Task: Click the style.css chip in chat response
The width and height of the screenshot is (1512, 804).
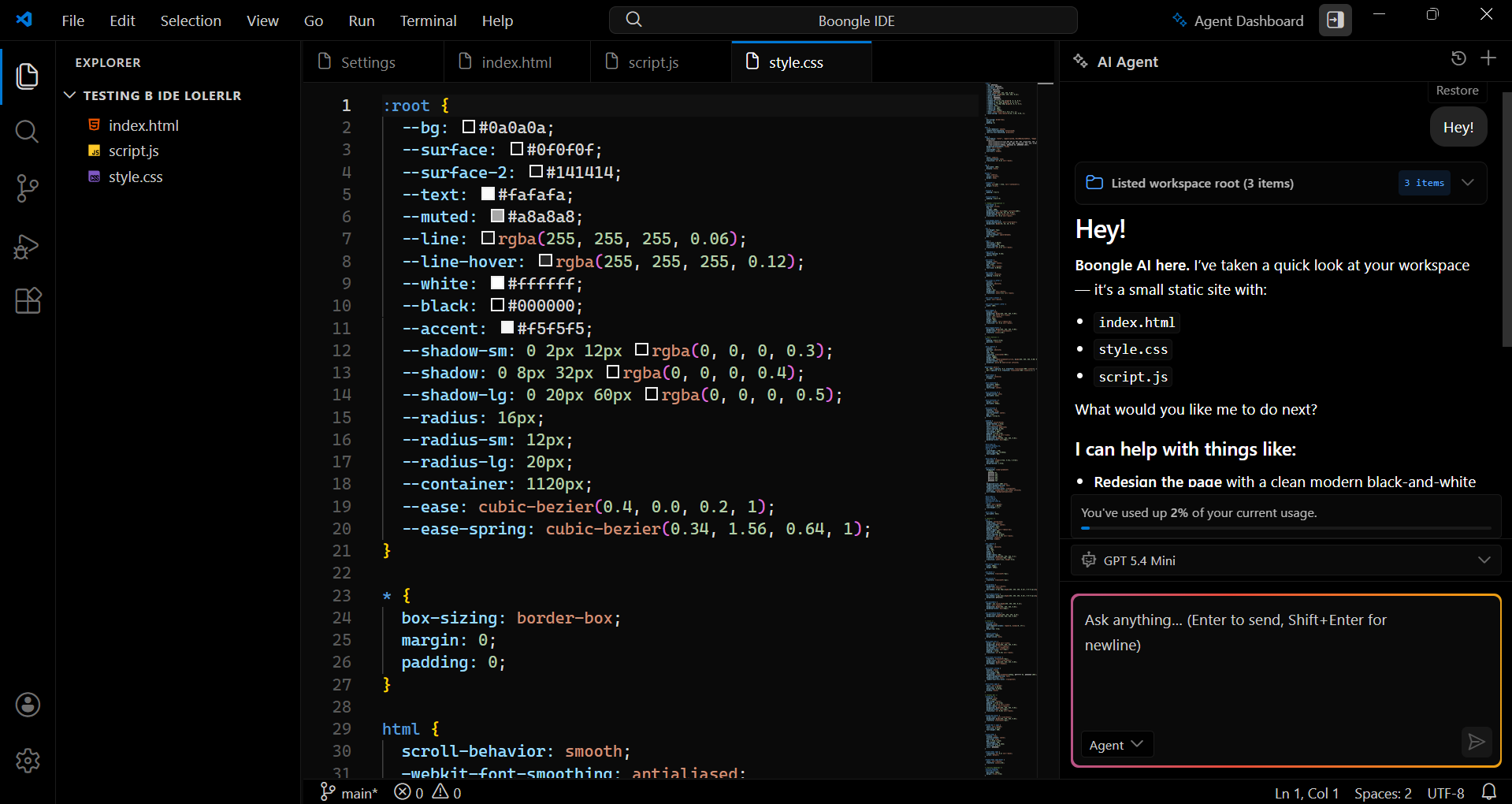Action: click(x=1133, y=349)
